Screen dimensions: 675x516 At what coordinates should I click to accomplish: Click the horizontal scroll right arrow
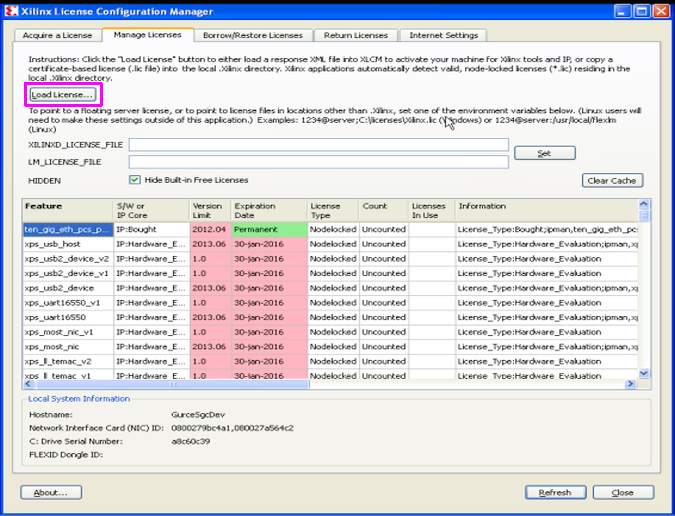tap(630, 383)
